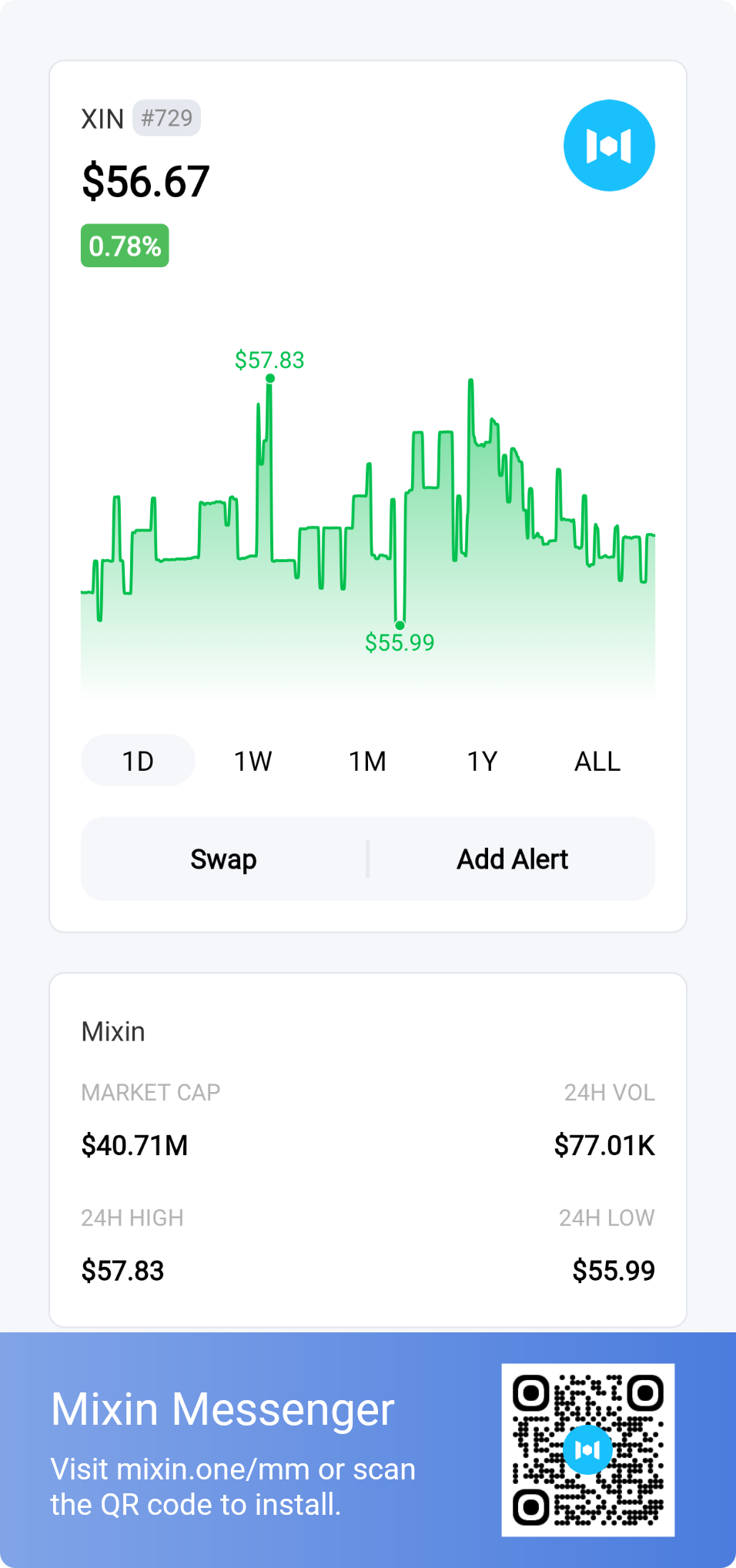Viewport: 736px width, 1568px height.
Task: Tap the XIN ticker symbol label
Action: (x=102, y=119)
